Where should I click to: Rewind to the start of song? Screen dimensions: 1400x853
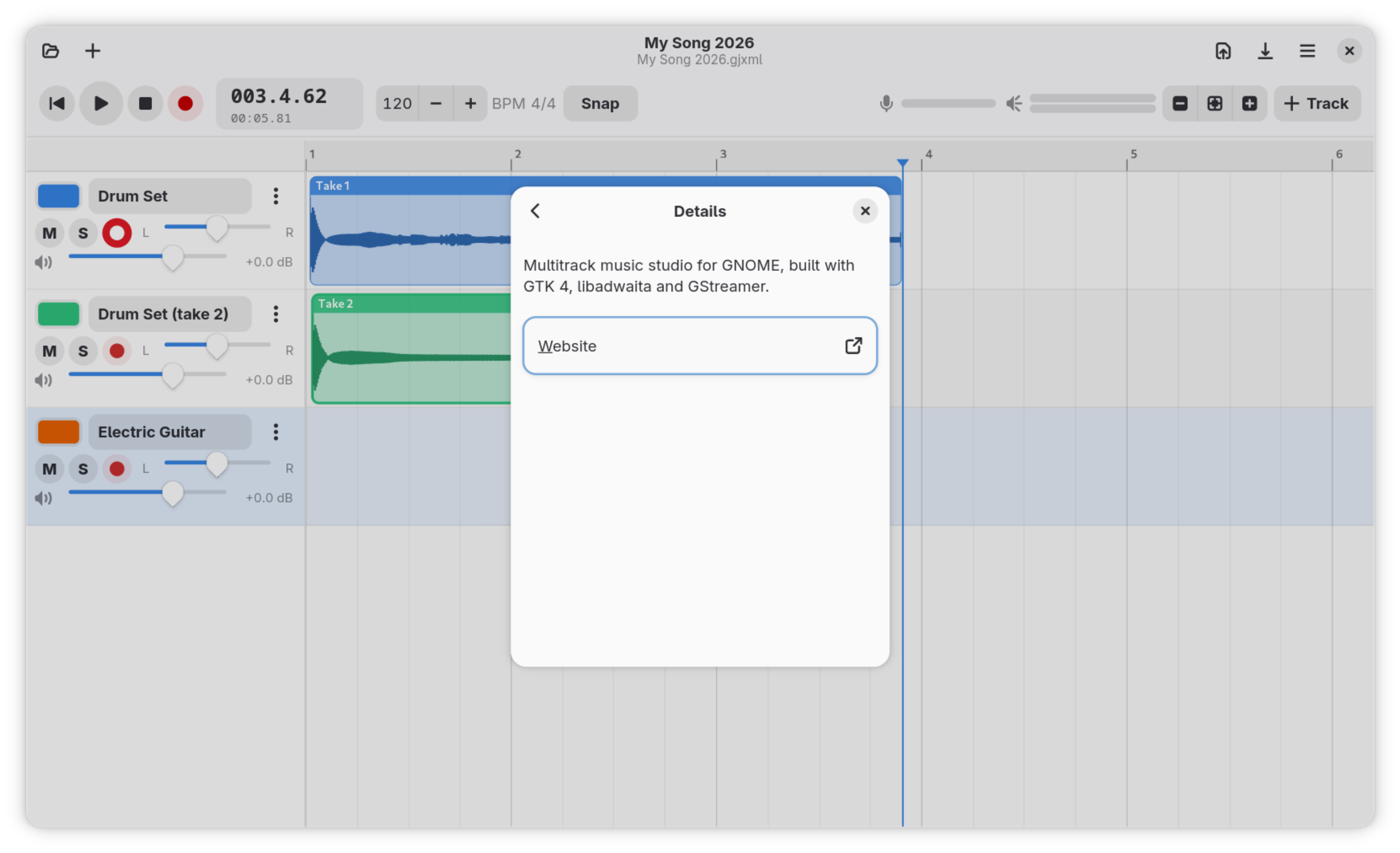coord(57,103)
